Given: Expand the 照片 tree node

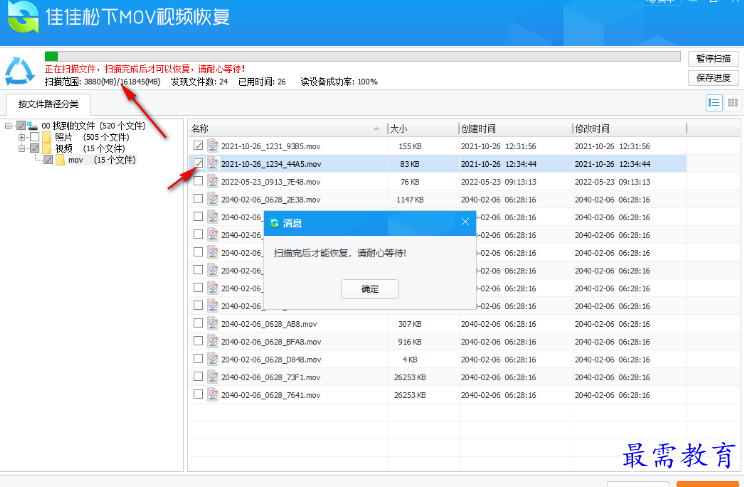Looking at the screenshot, I should pyautogui.click(x=21, y=137).
